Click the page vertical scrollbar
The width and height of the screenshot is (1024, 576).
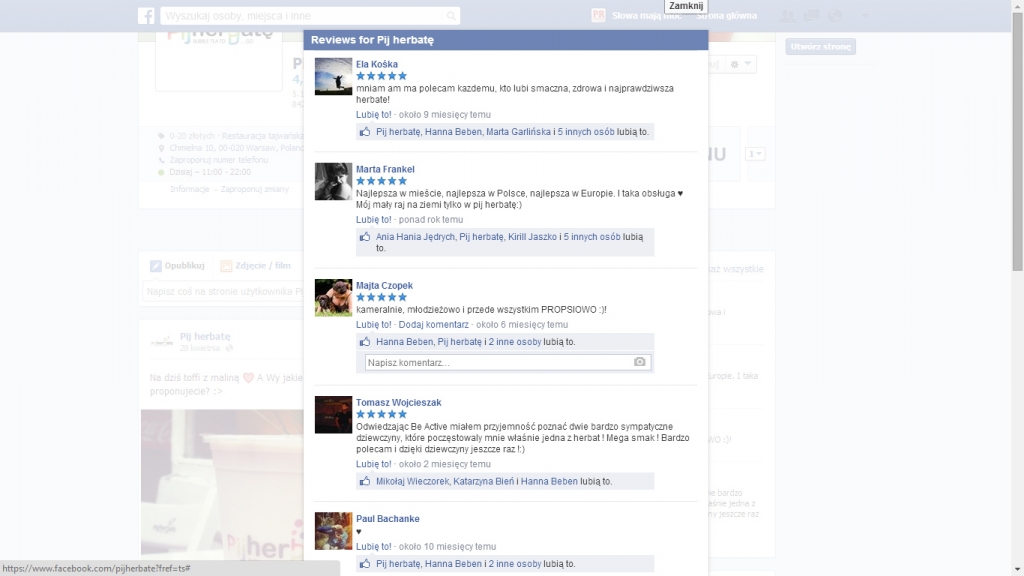point(1017,150)
